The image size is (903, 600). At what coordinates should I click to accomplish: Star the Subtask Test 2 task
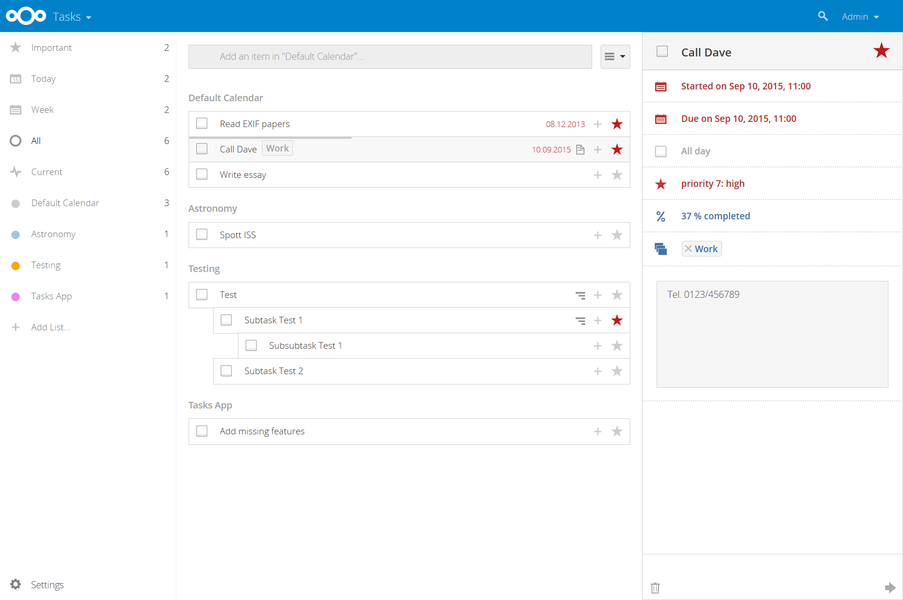click(x=617, y=371)
